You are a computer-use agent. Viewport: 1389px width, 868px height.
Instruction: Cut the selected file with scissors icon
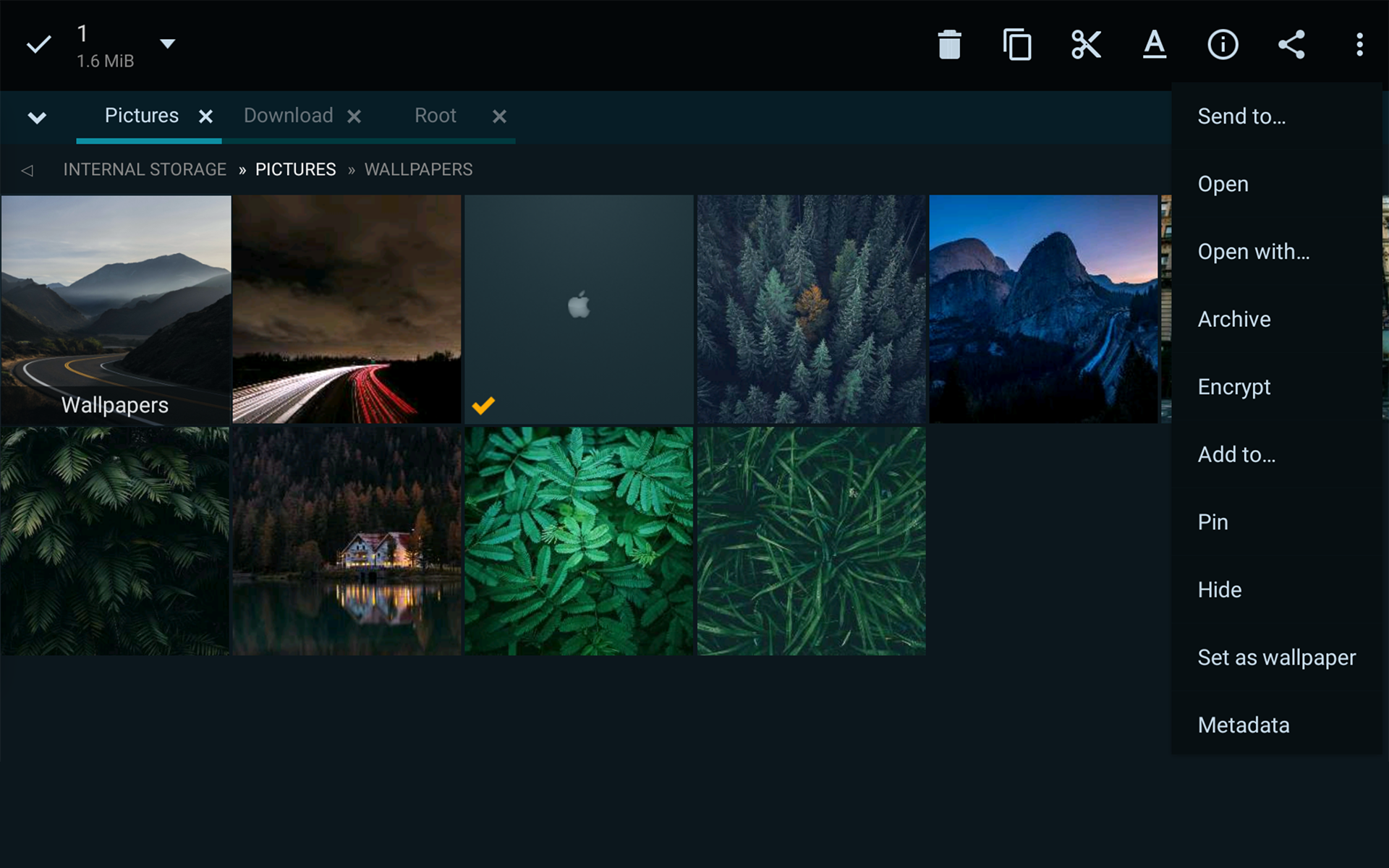point(1086,45)
